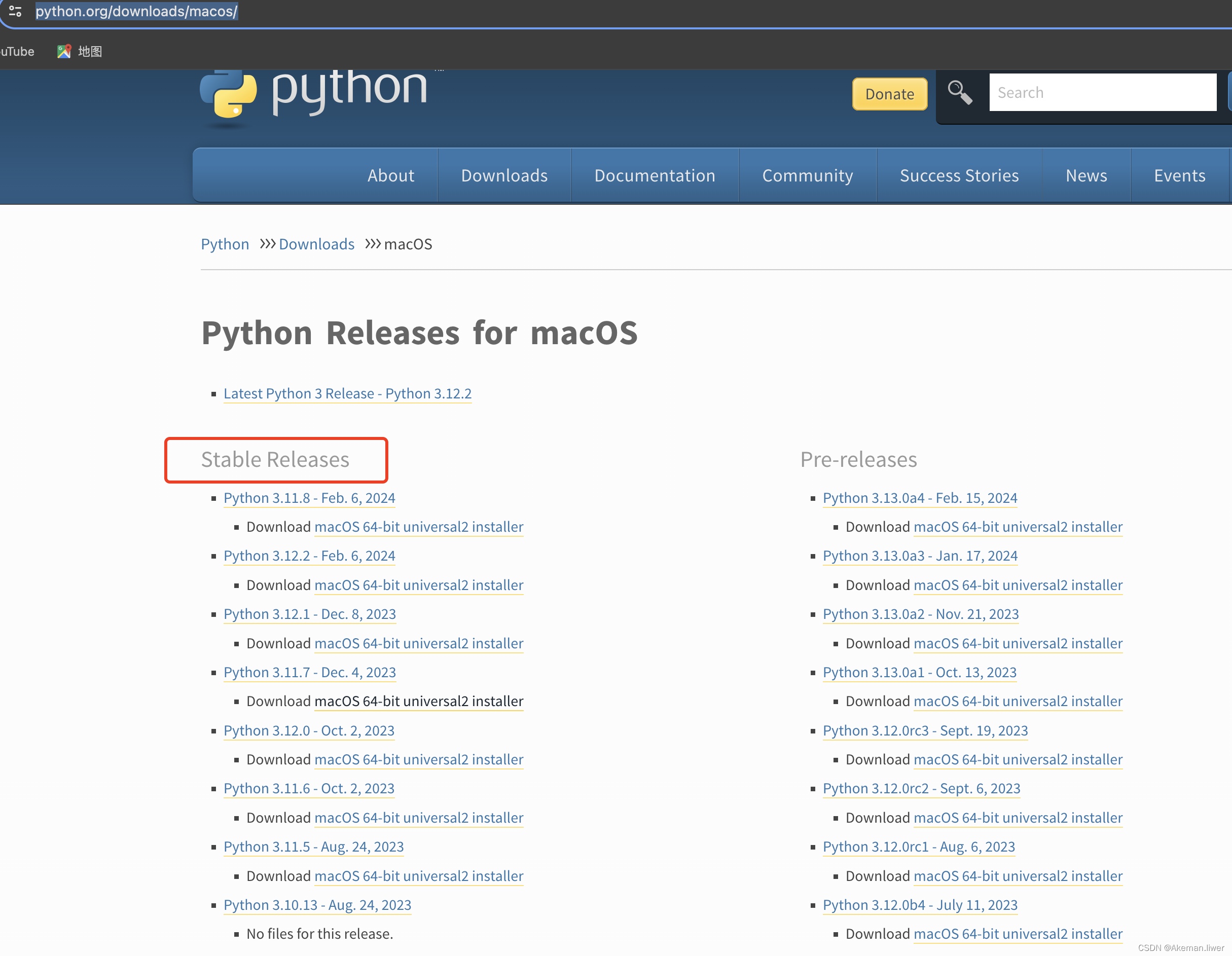Open Latest Python 3 Release 3.12.2 link

coord(347,393)
